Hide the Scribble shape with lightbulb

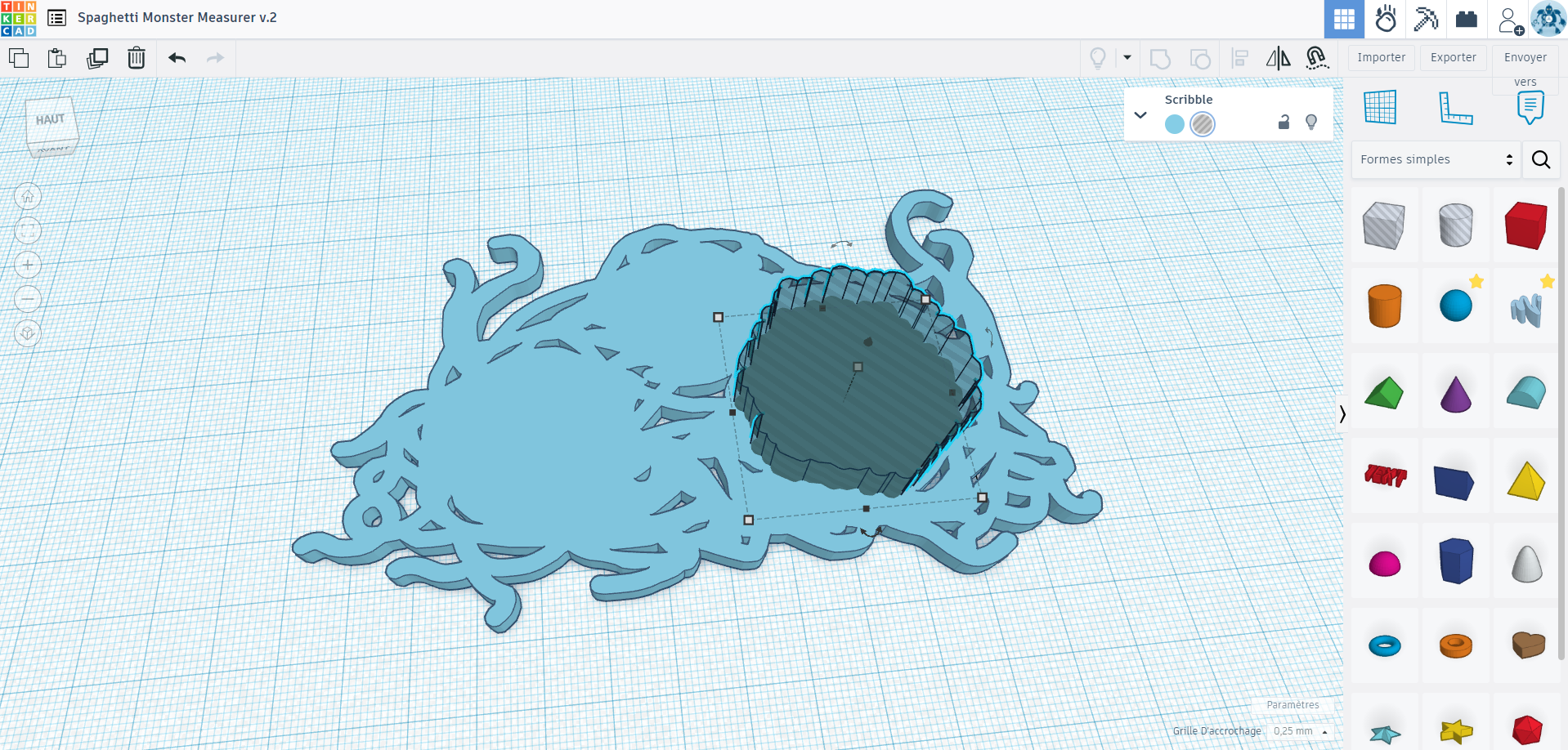click(x=1311, y=122)
